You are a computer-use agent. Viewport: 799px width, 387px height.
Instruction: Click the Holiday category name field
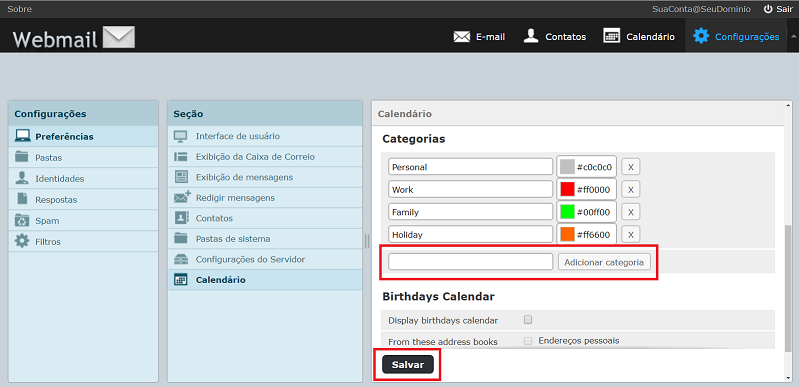470,235
